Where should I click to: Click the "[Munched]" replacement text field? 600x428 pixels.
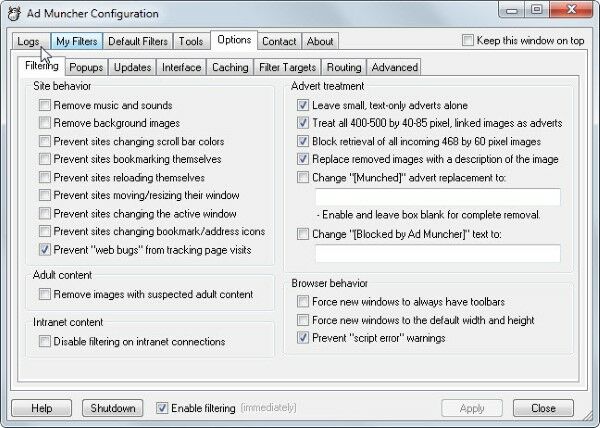438,197
